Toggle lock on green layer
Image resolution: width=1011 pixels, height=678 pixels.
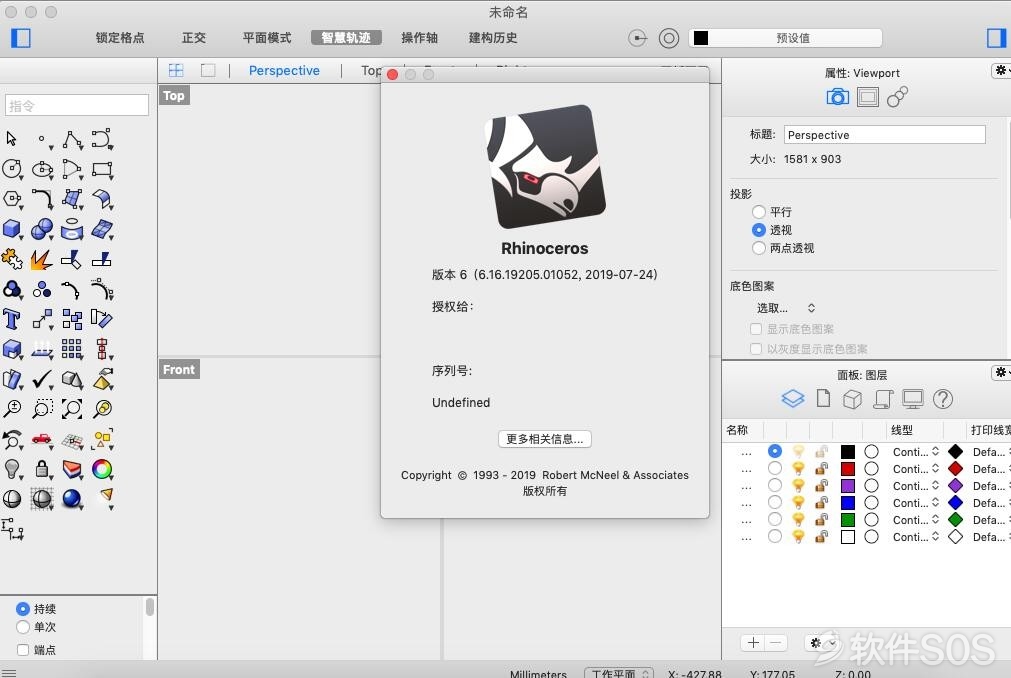pyautogui.click(x=821, y=519)
